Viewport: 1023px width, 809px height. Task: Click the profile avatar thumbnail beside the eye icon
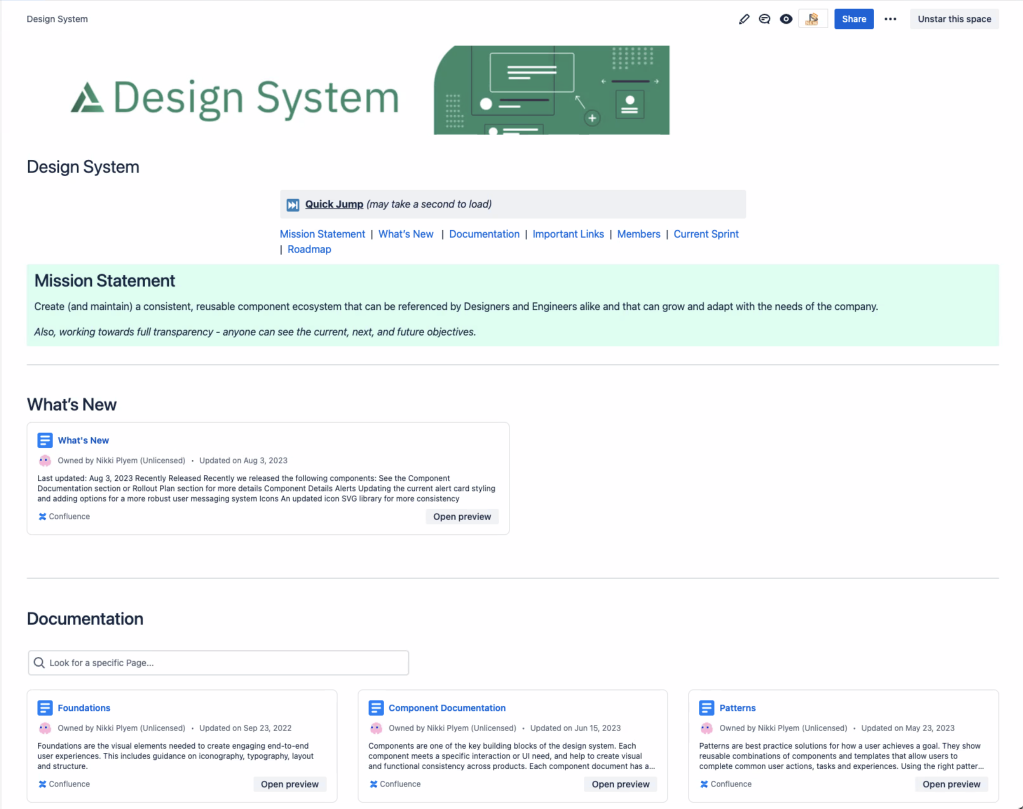pos(812,18)
